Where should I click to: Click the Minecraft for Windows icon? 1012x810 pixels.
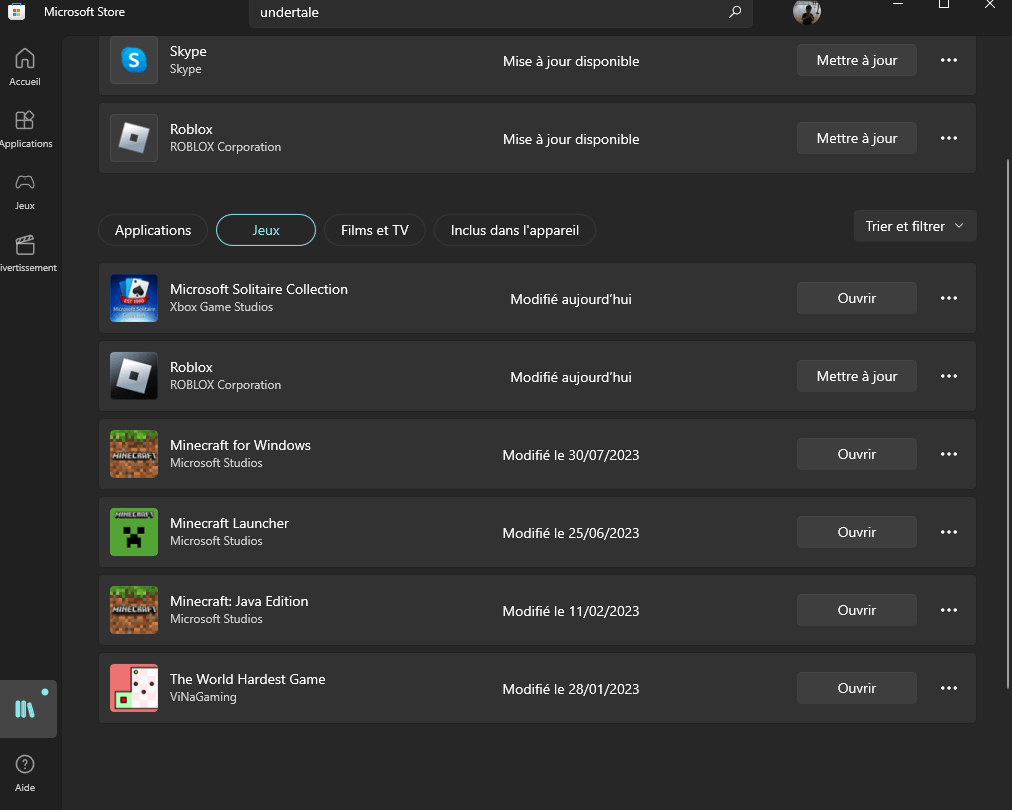134,454
